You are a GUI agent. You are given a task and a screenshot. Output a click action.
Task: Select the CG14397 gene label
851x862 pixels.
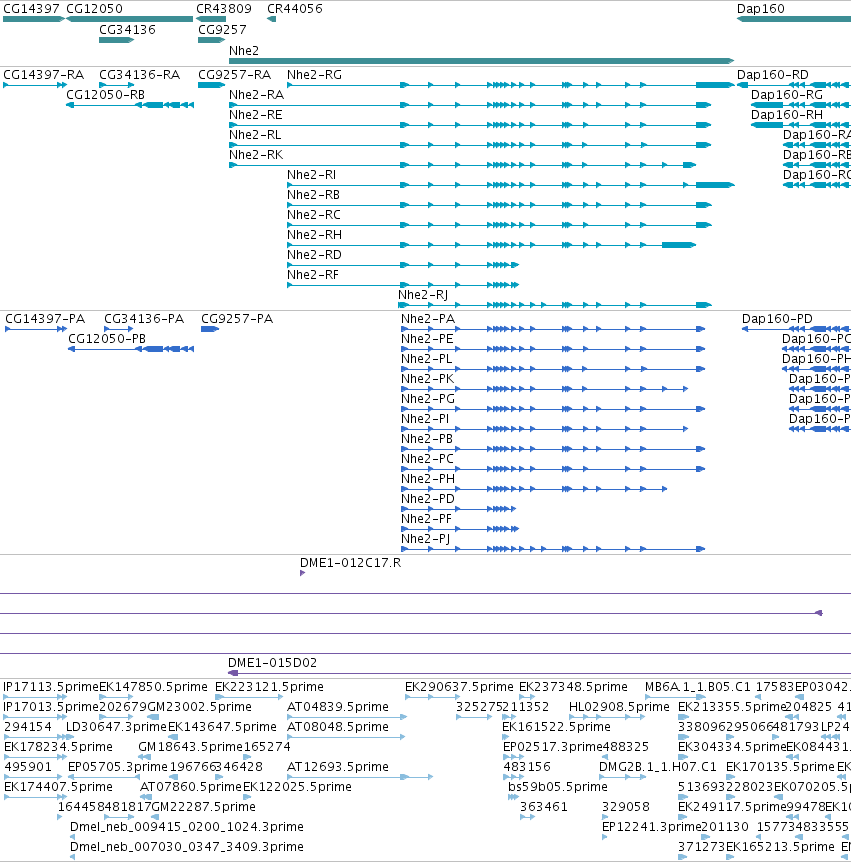coord(31,9)
